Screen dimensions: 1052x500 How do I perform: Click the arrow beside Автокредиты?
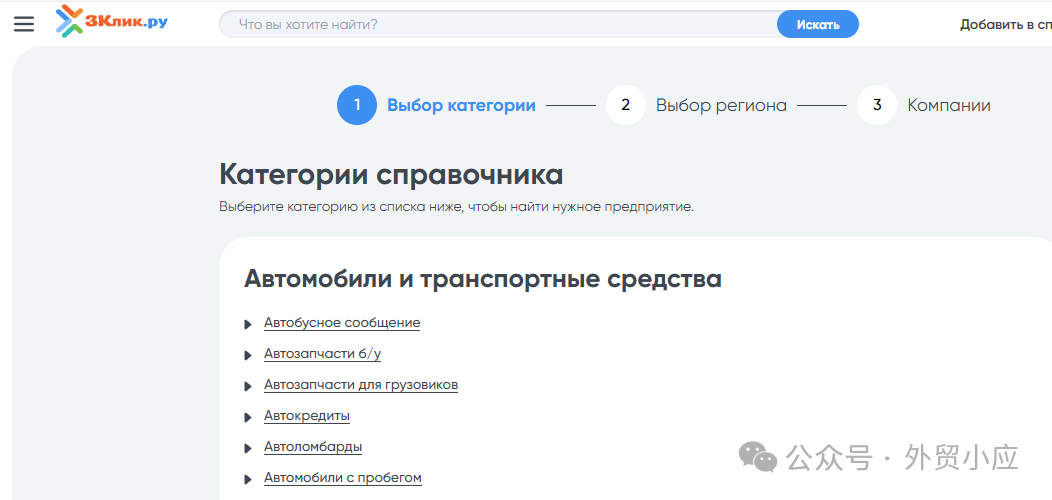(248, 417)
